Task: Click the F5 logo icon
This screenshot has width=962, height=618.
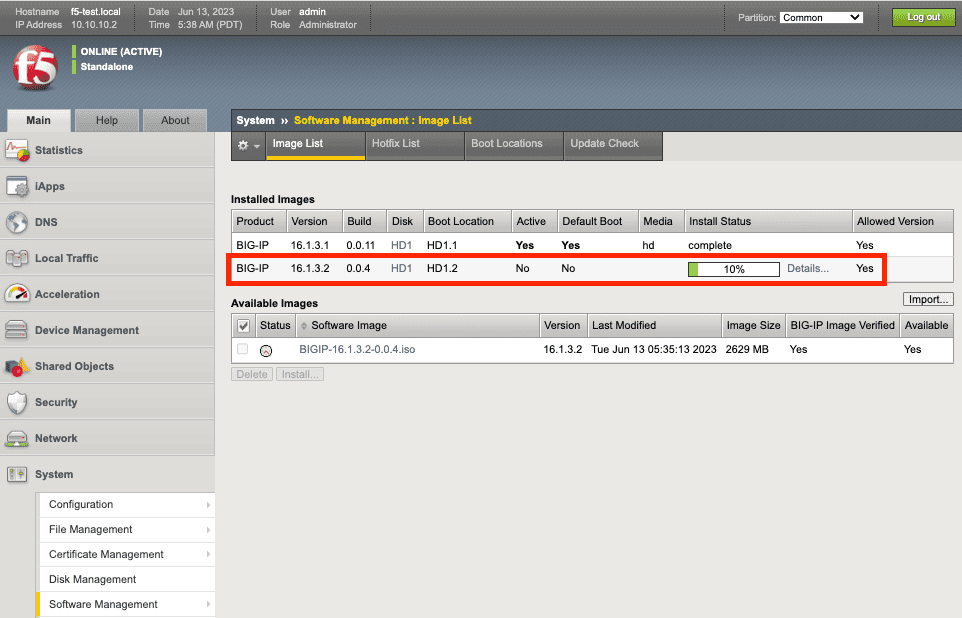Action: pos(35,68)
